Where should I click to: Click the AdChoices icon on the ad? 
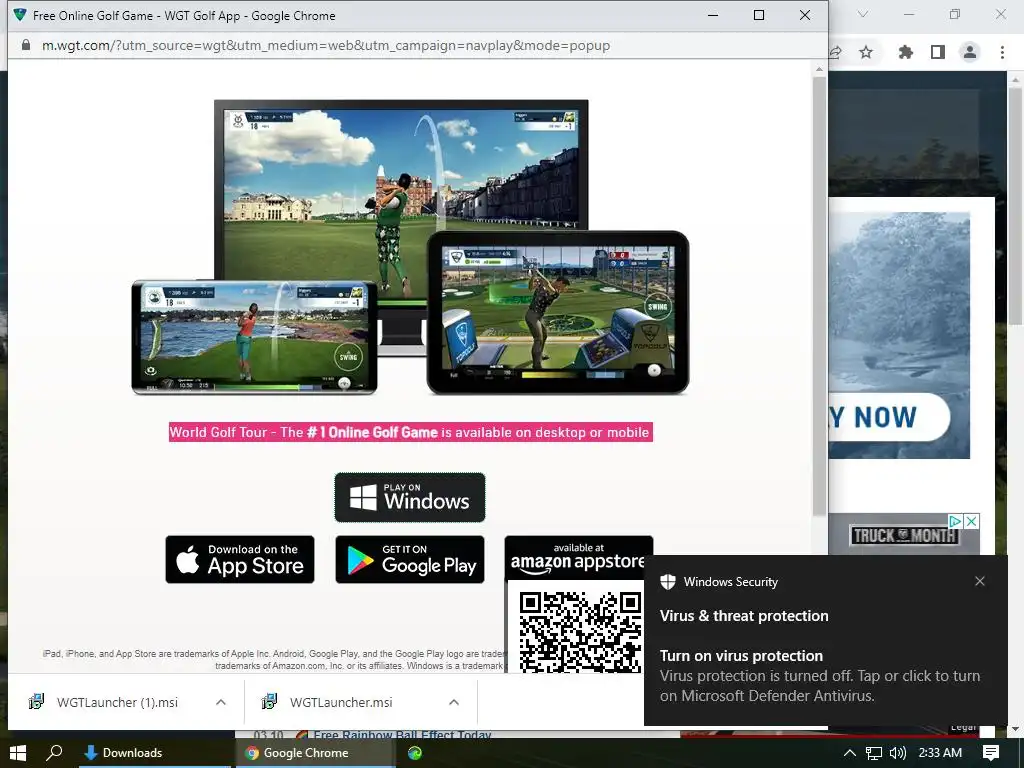[955, 521]
